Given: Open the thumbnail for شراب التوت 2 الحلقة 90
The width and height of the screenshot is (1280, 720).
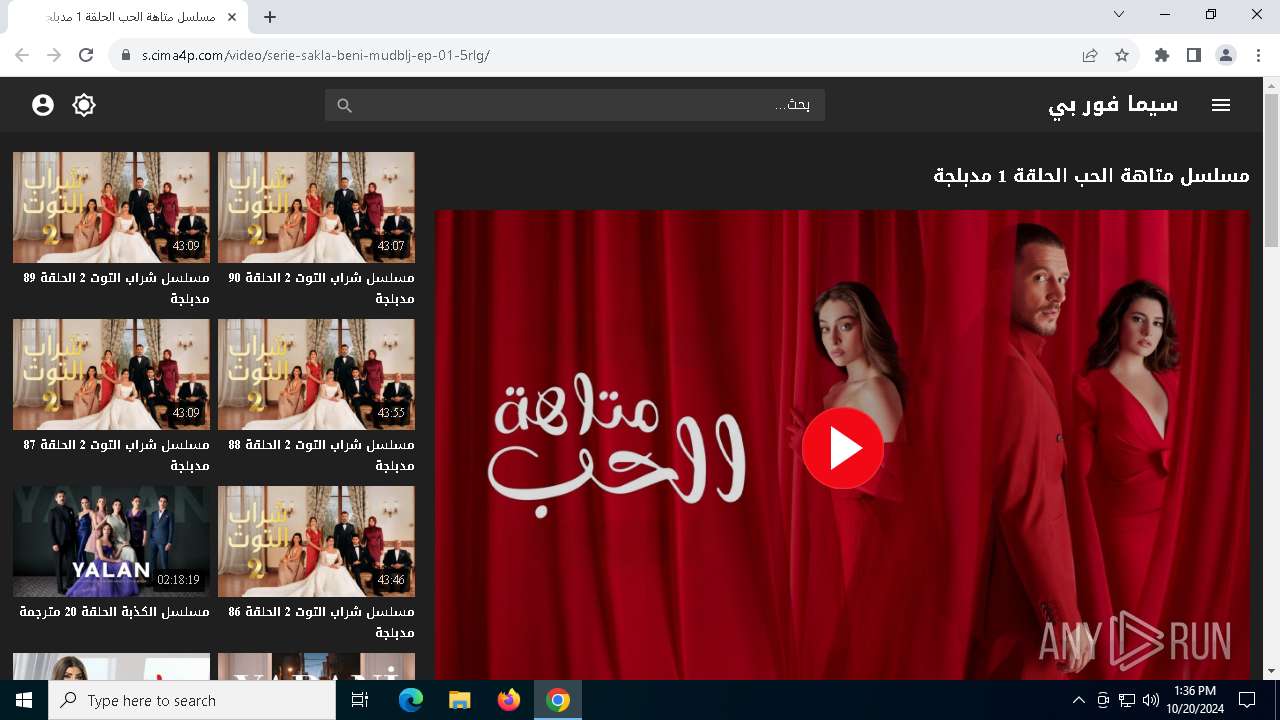Looking at the screenshot, I should coord(316,207).
